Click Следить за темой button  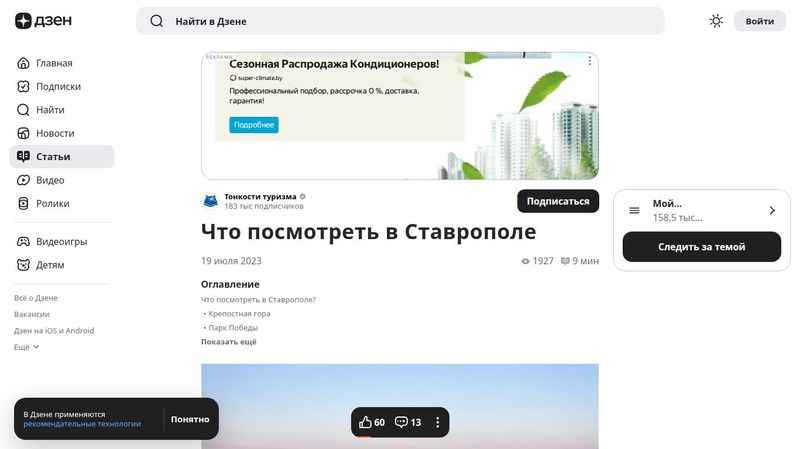pos(701,247)
